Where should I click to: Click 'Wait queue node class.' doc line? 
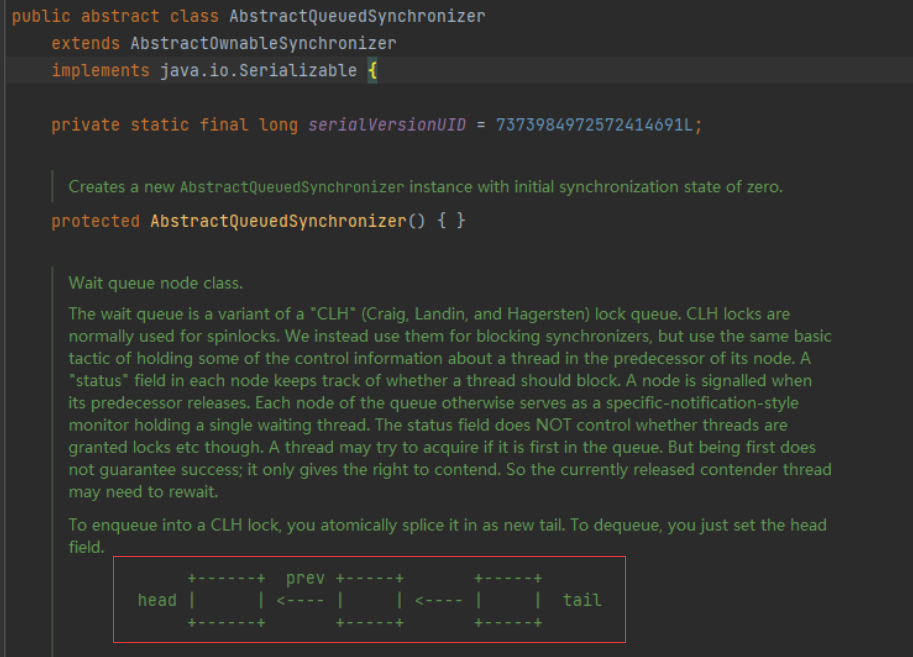[155, 283]
